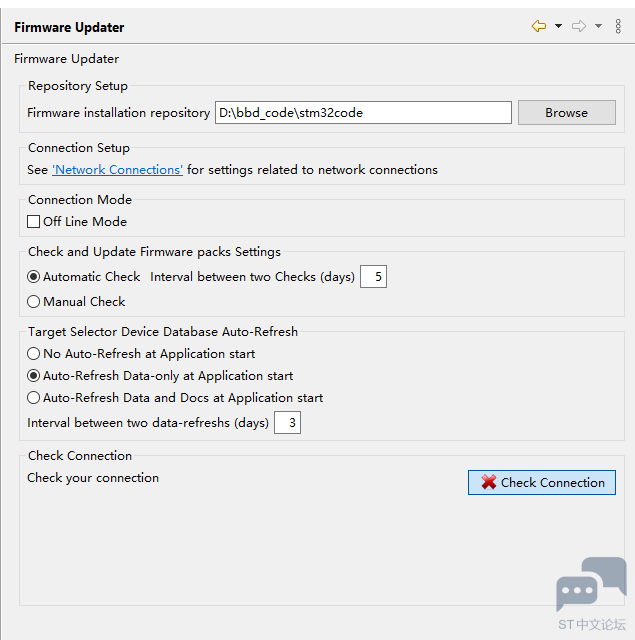The width and height of the screenshot is (635, 640).
Task: Browse for firmware repository folder
Action: click(x=566, y=113)
